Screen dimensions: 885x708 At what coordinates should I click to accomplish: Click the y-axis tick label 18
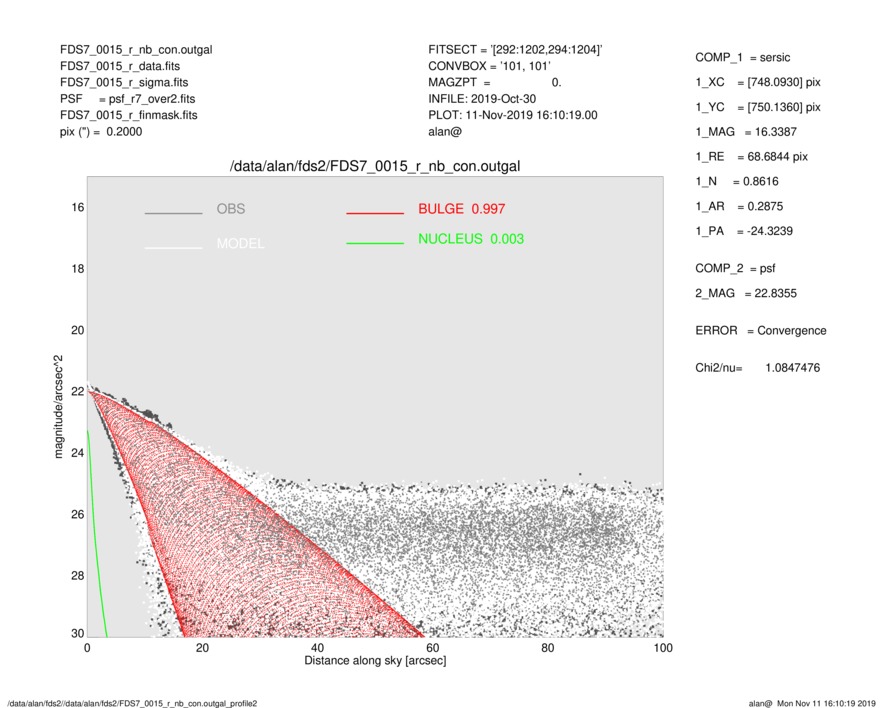click(77, 269)
